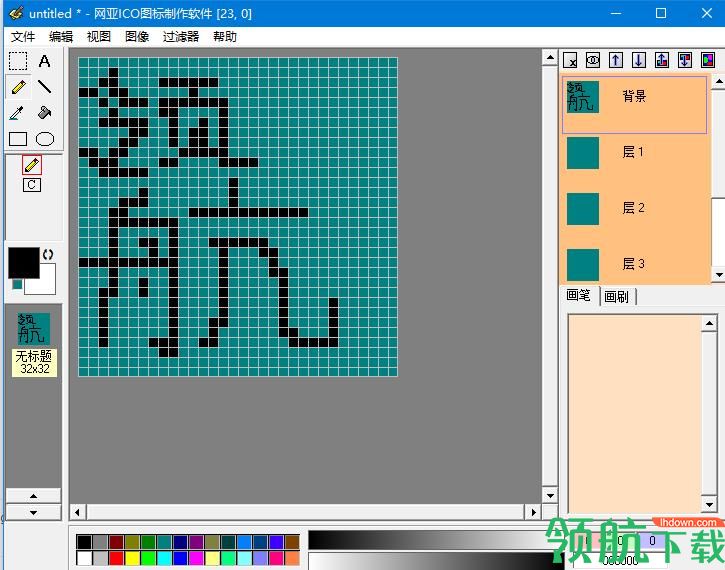Select the rectangular selection tool

tap(18, 61)
